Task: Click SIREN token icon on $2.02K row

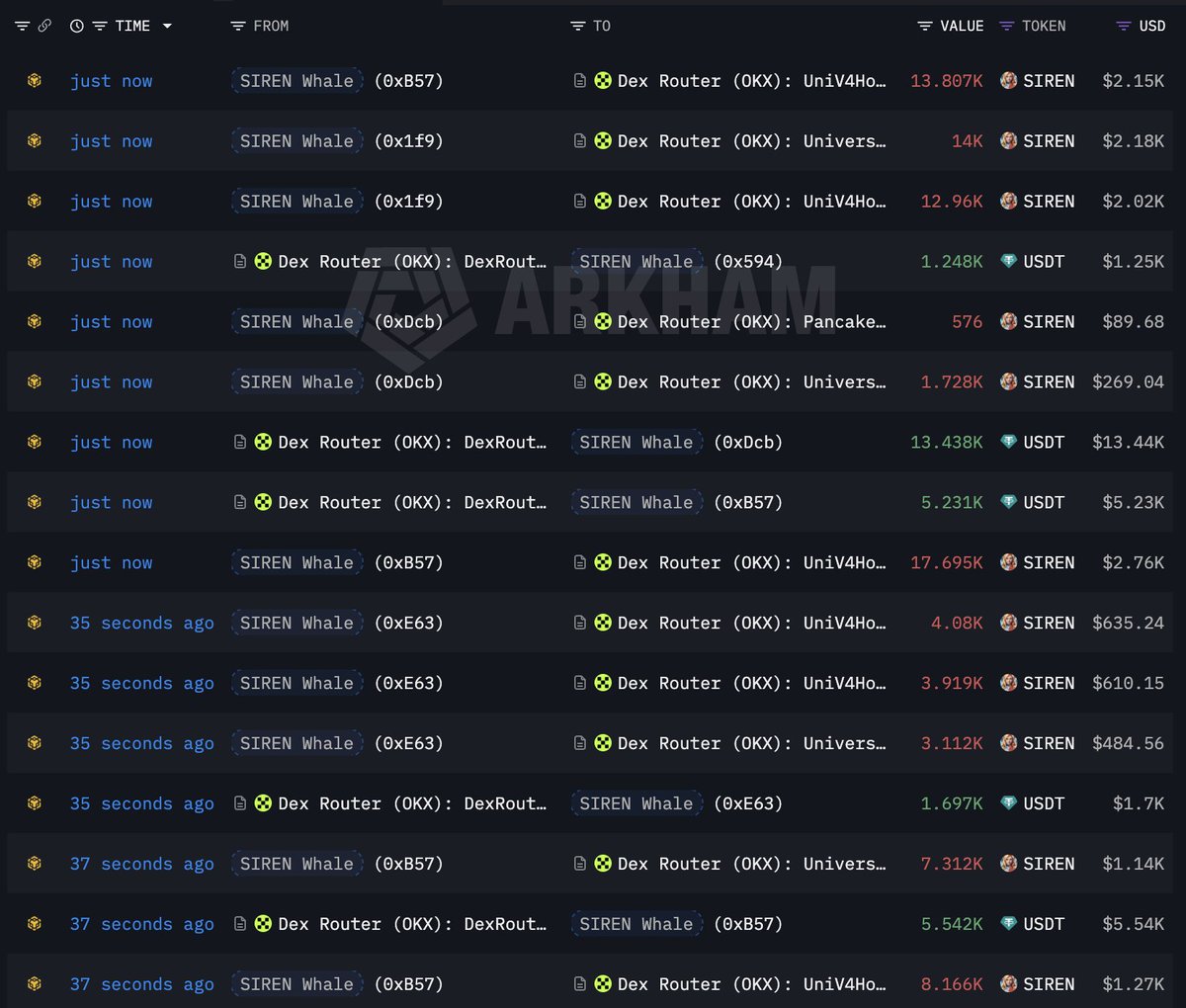Action: 1009,202
